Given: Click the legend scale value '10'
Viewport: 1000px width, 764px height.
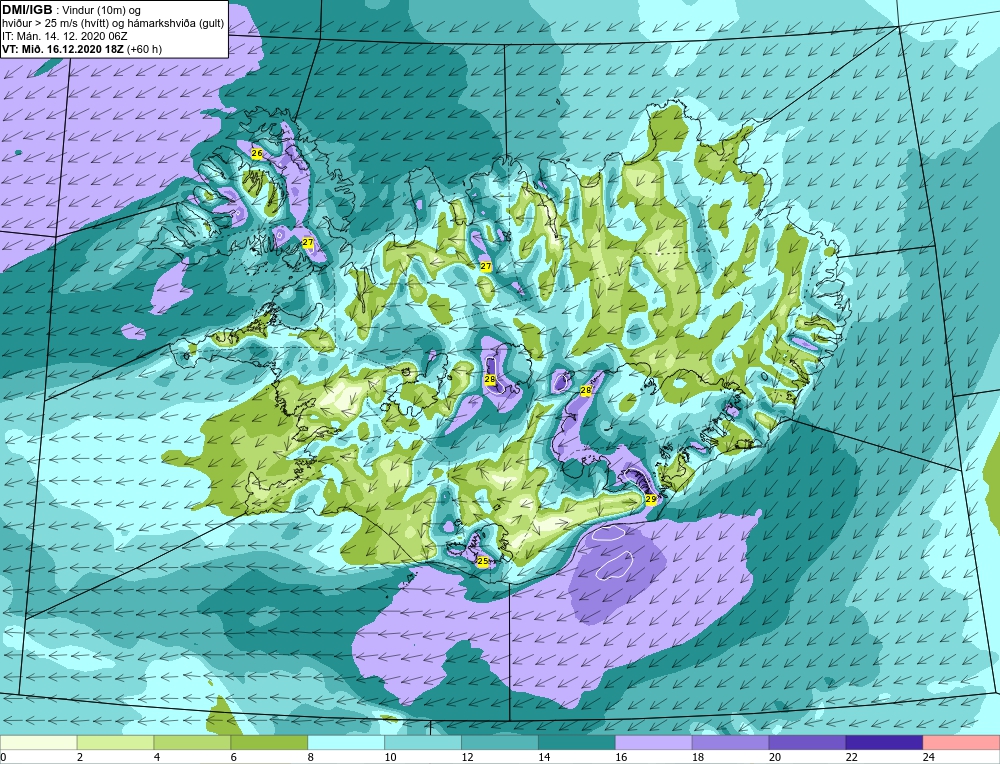Looking at the screenshot, I should point(390,757).
